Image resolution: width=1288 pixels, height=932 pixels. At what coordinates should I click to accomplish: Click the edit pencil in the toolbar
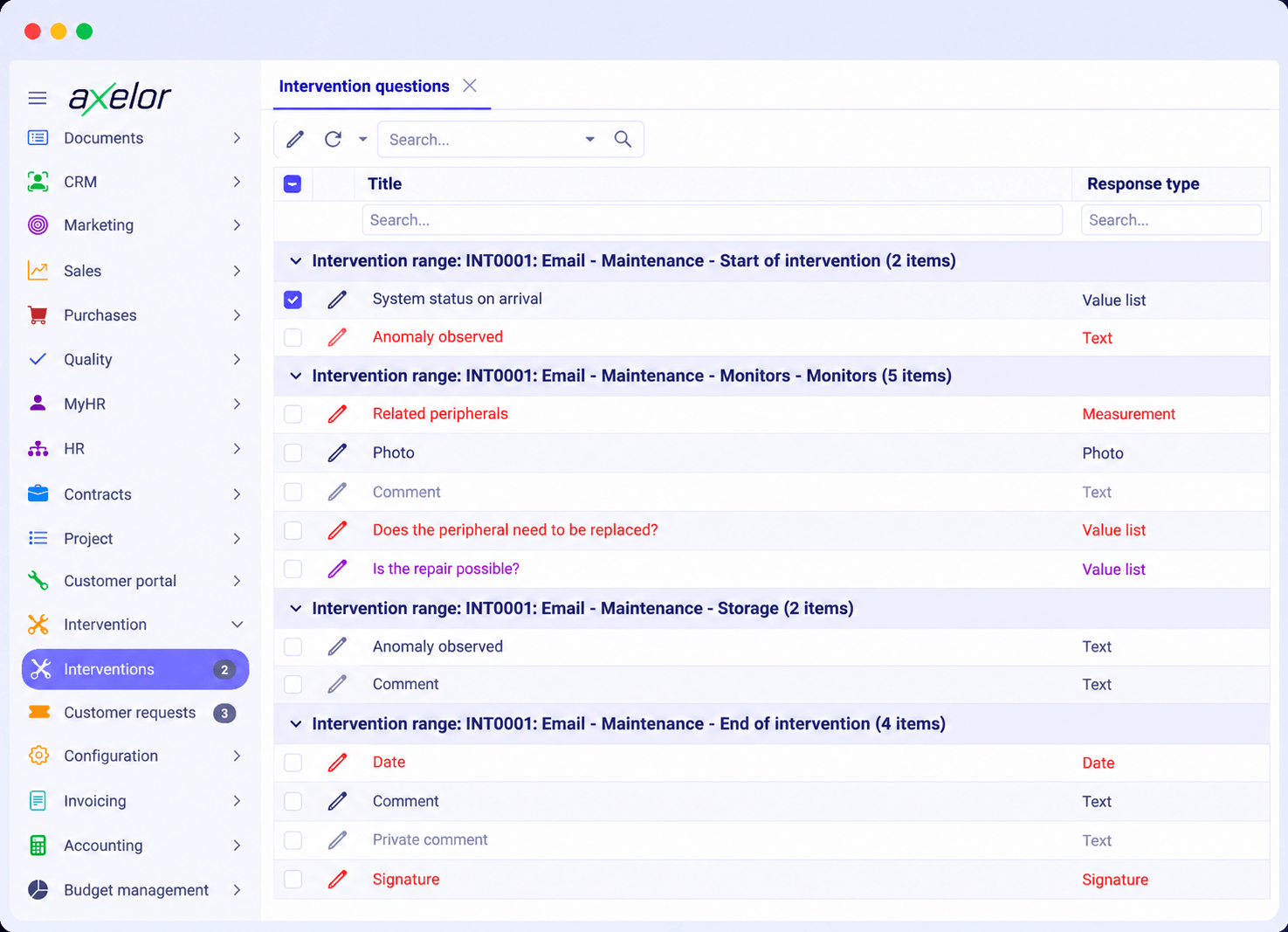[295, 139]
